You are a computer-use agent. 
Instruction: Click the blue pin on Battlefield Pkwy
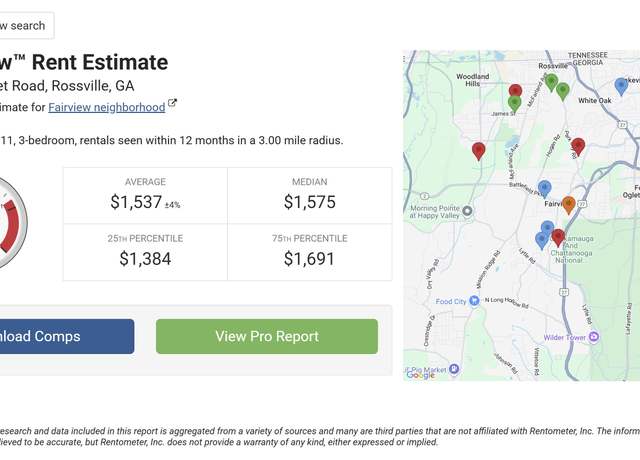click(544, 189)
